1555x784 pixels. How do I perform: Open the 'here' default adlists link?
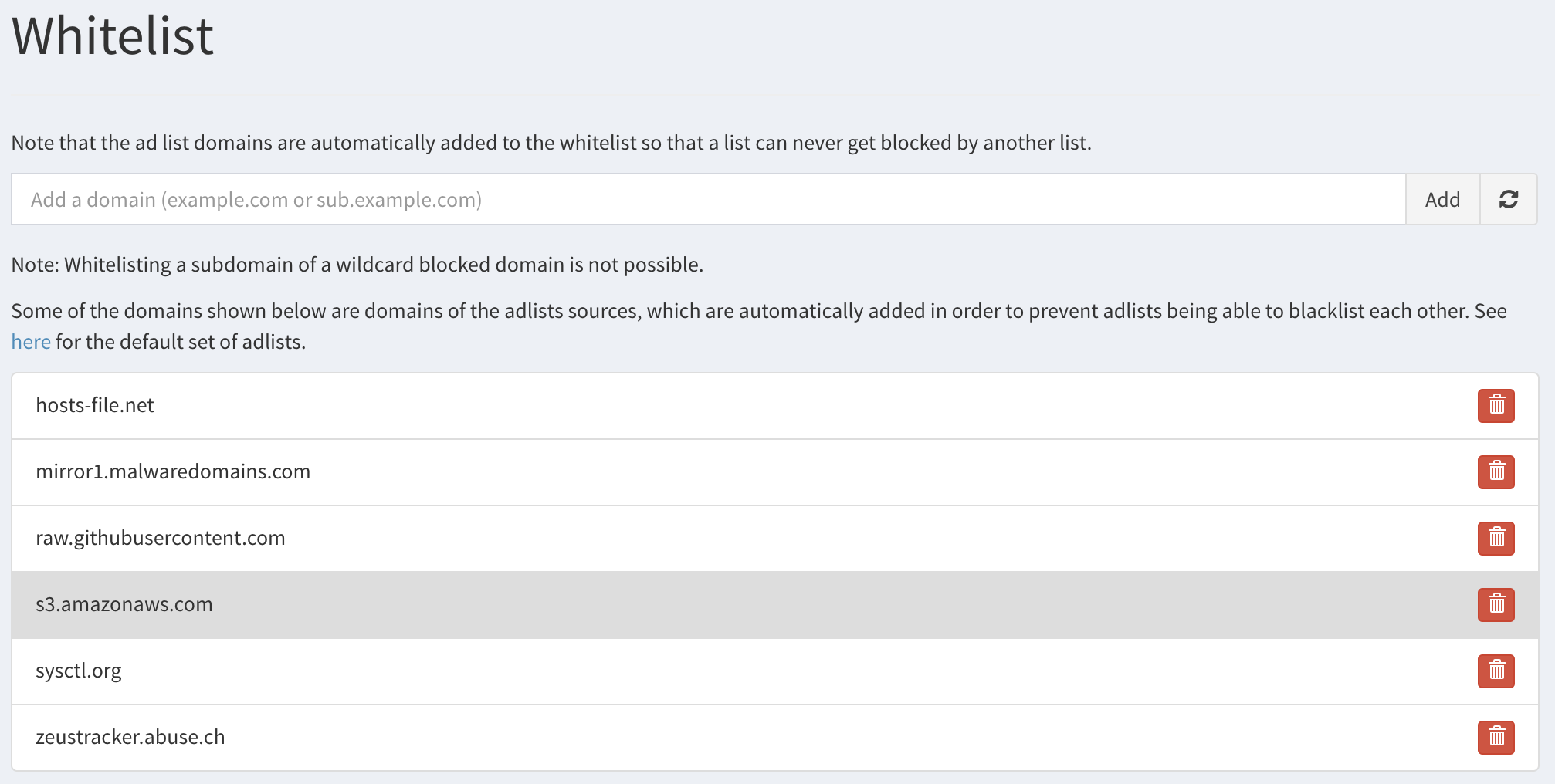pyautogui.click(x=31, y=342)
